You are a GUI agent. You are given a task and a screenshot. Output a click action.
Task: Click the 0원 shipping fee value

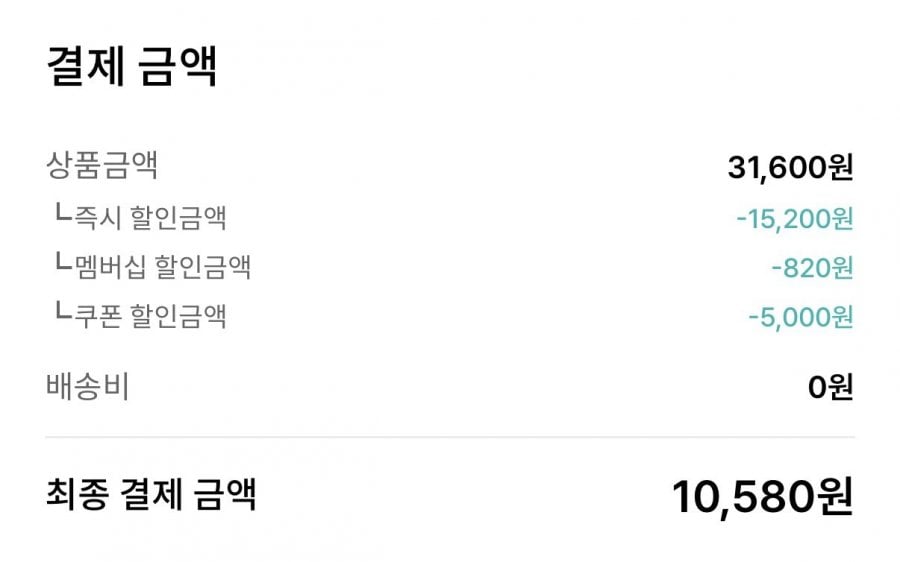coord(831,387)
